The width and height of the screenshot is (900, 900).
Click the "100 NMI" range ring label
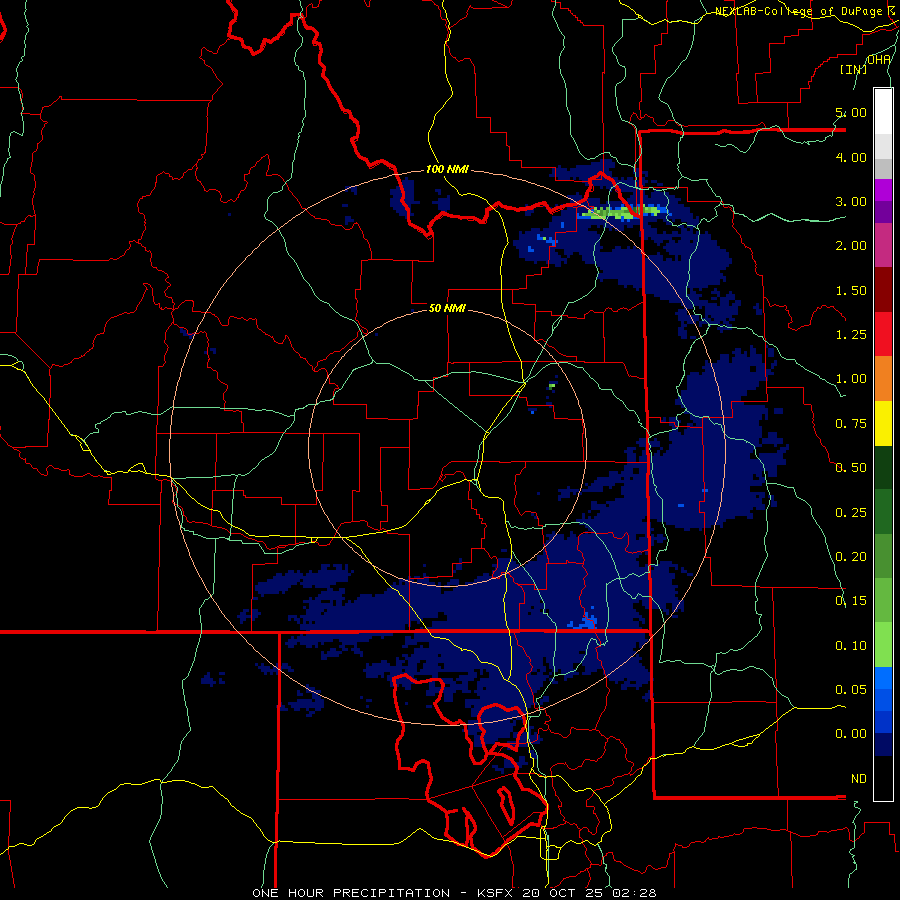447,169
